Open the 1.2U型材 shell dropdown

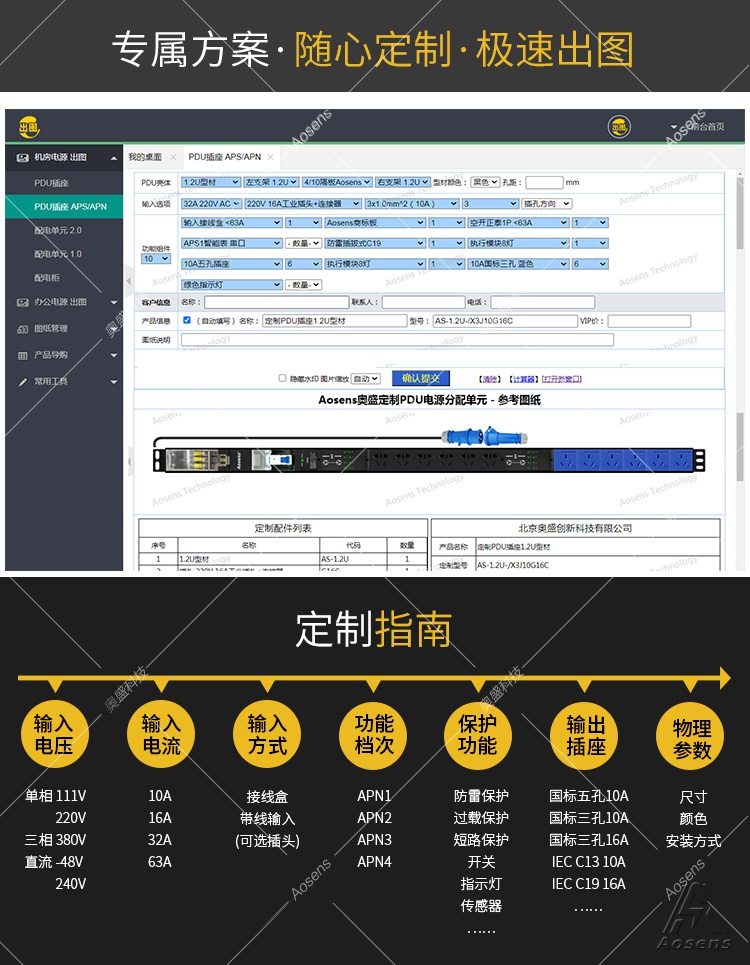point(210,182)
